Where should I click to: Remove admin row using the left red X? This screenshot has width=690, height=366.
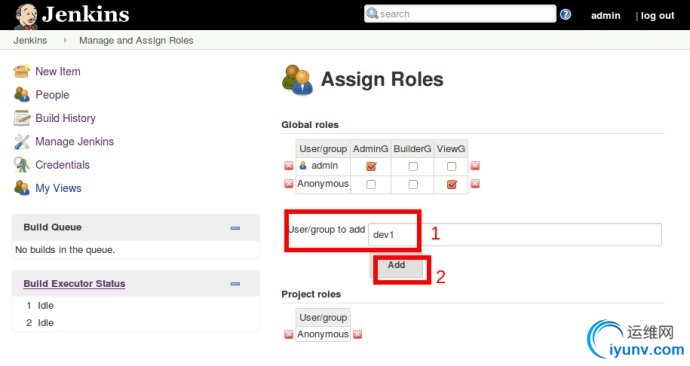tap(289, 166)
